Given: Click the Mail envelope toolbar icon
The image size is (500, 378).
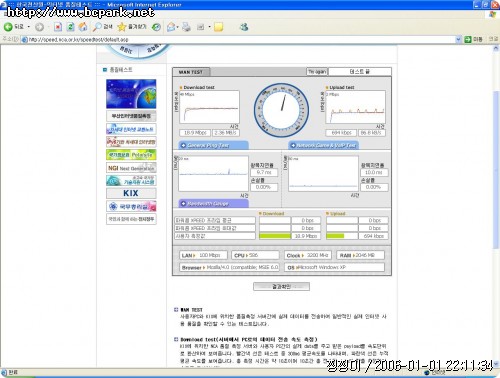Looking at the screenshot, I should 171,27.
